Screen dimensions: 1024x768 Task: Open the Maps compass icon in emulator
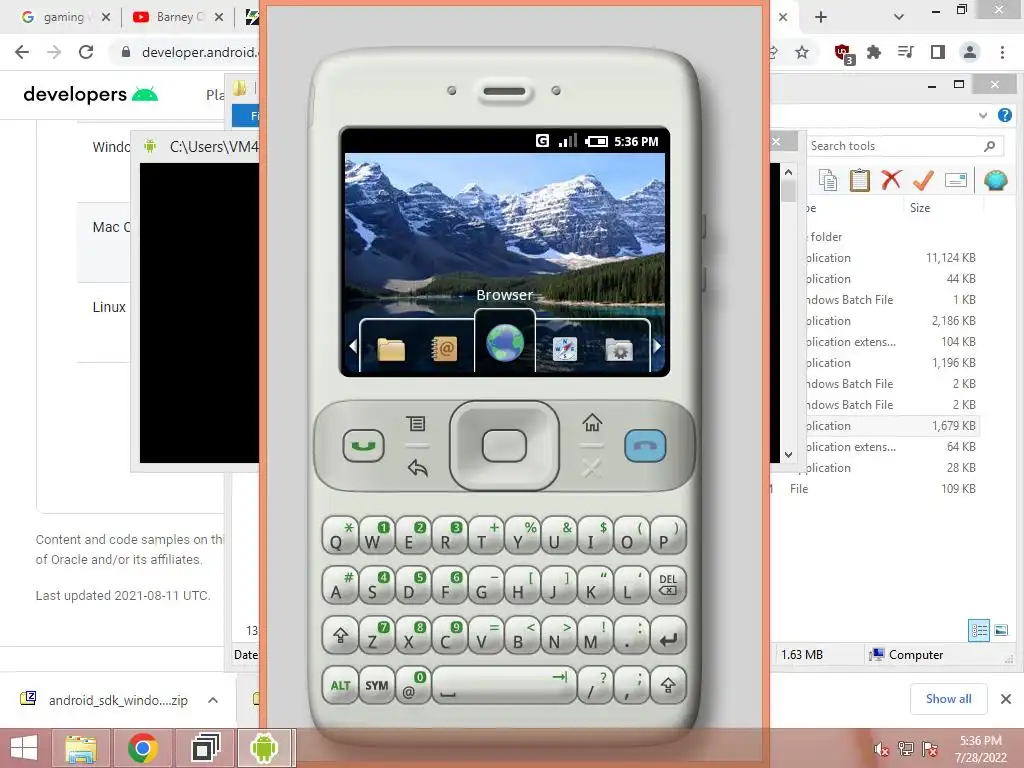(564, 349)
